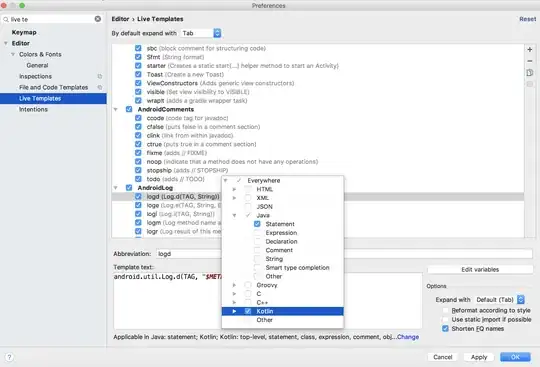
Task: Click the Apply button
Action: click(479, 357)
